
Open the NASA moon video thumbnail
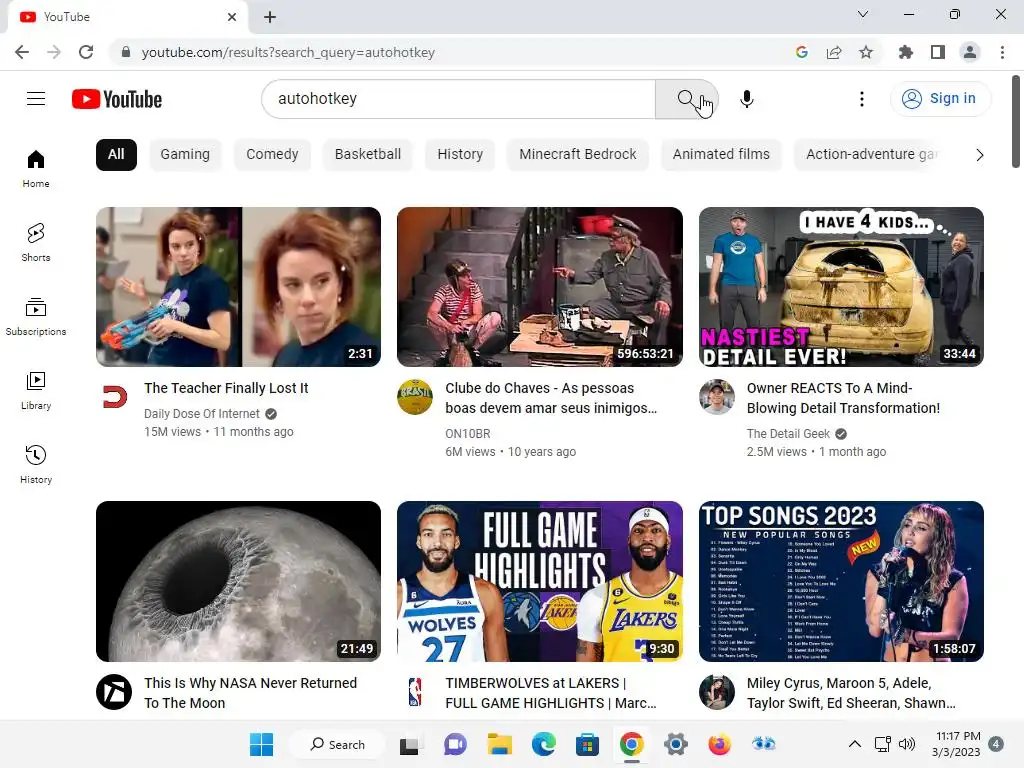click(238, 581)
